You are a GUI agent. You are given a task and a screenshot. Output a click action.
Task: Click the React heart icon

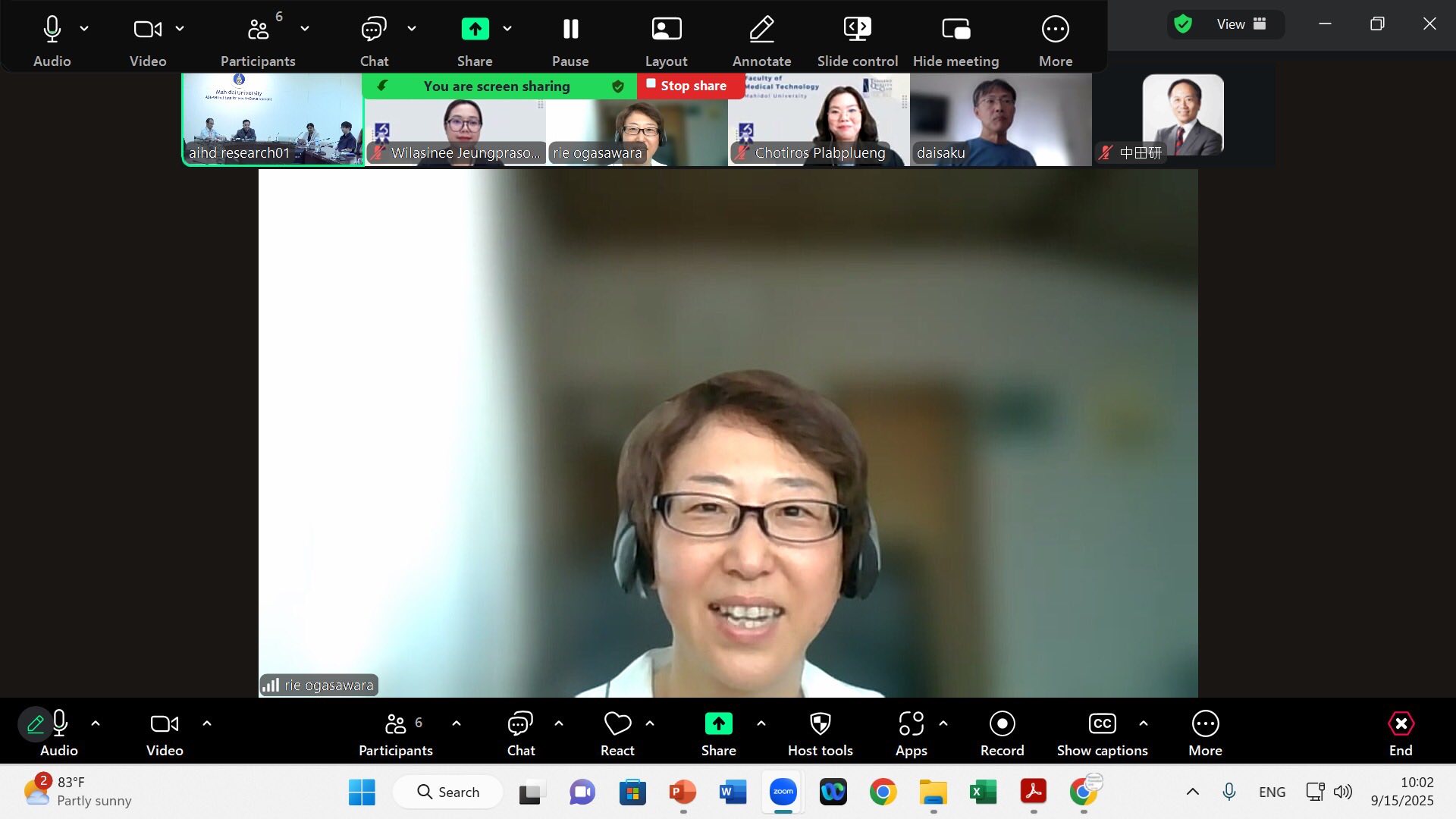tap(617, 724)
